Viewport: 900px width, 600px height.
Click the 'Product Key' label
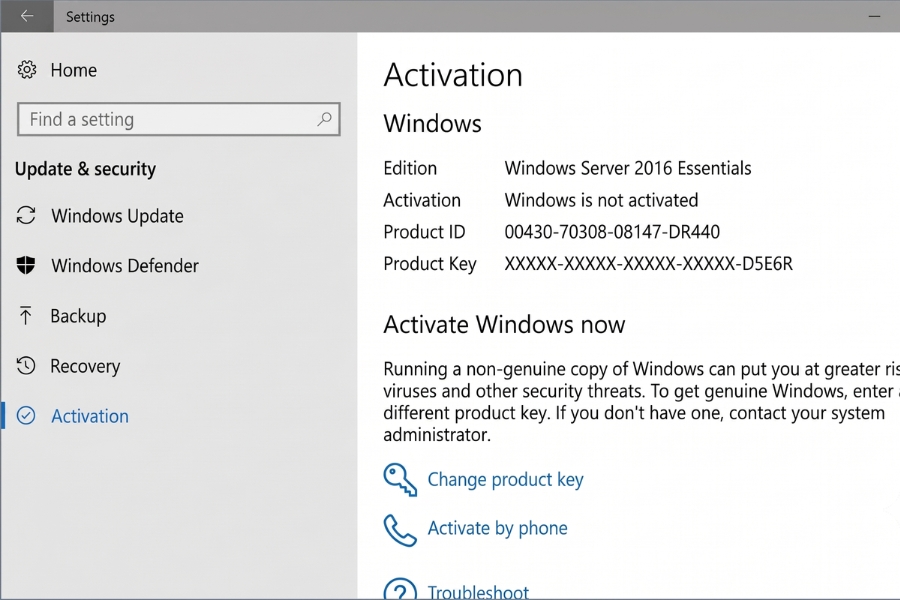tap(430, 264)
